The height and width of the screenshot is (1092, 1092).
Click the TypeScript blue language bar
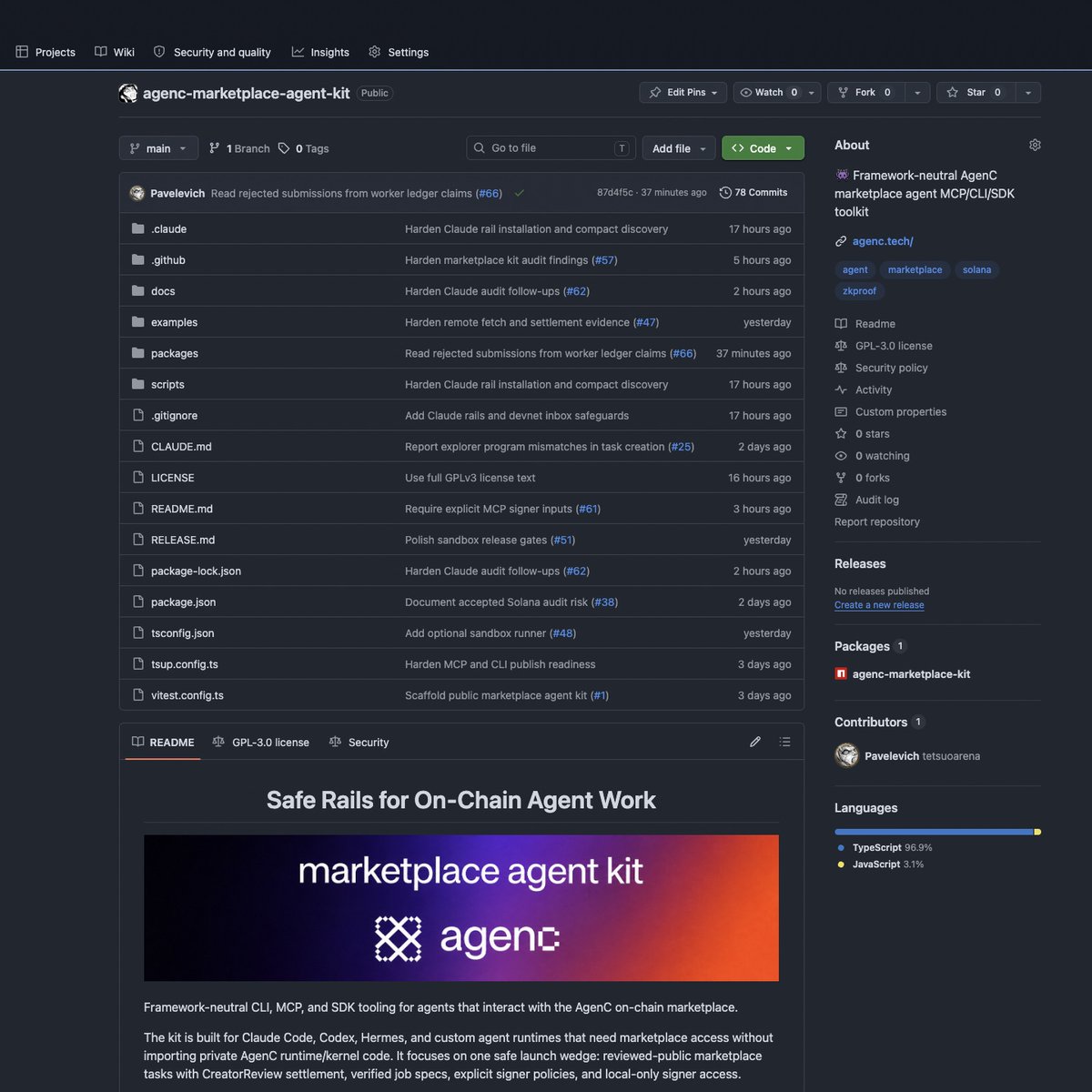click(934, 832)
